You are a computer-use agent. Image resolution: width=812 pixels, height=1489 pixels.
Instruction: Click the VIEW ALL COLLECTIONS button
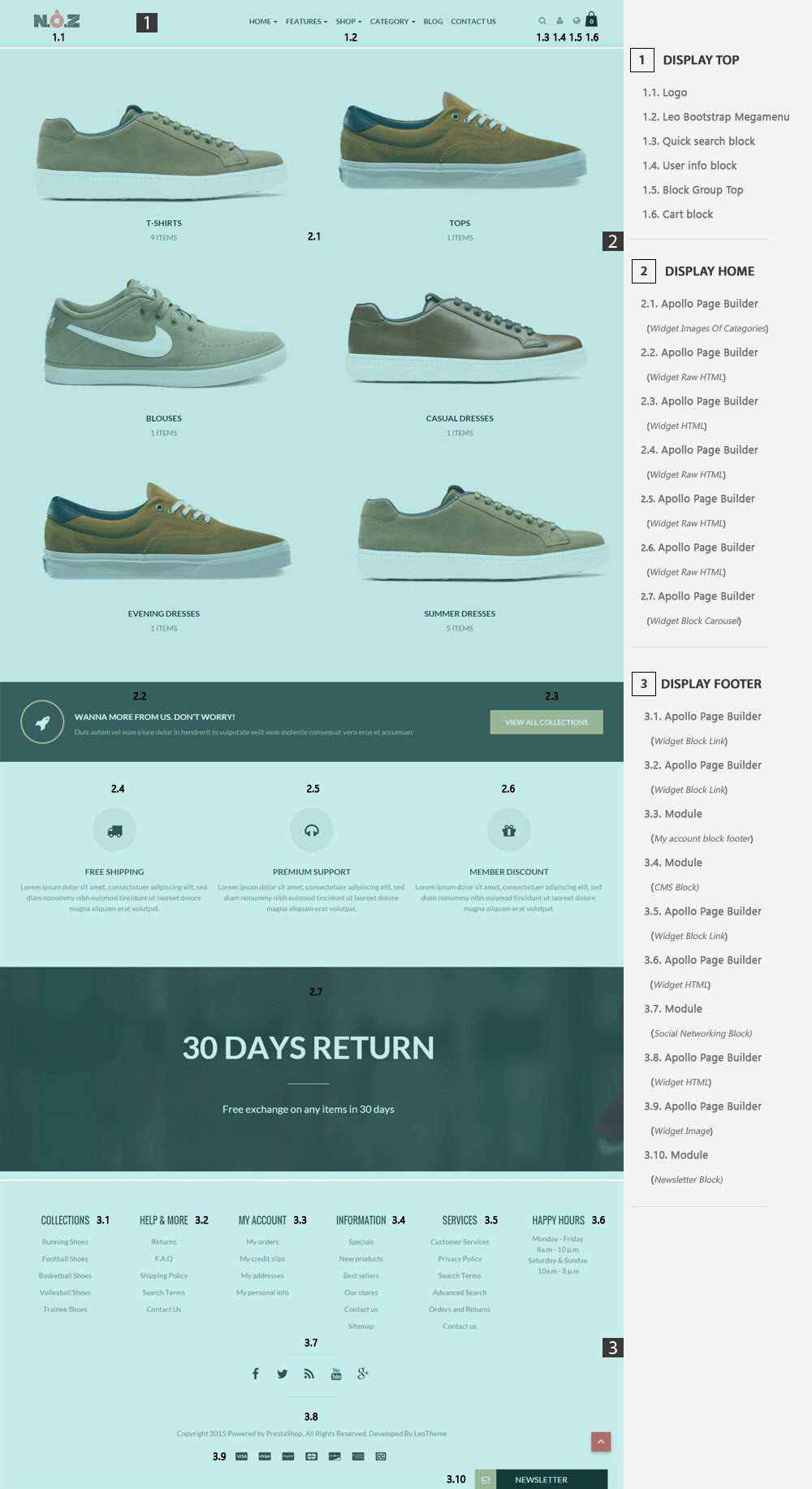point(546,722)
